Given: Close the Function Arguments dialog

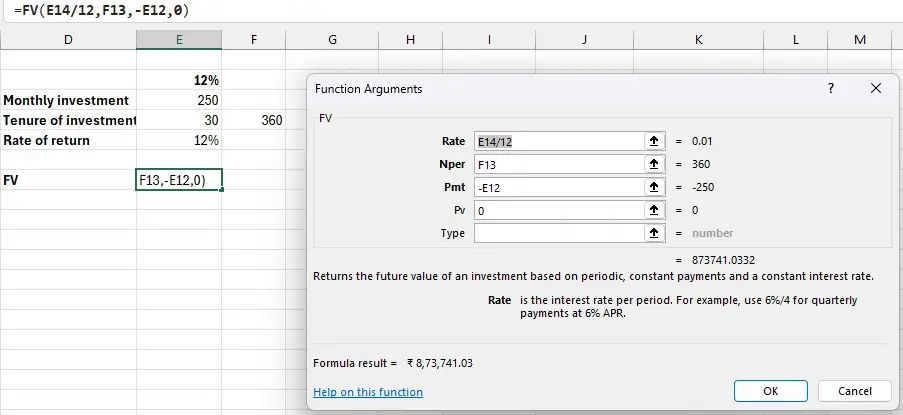Looking at the screenshot, I should pos(876,89).
